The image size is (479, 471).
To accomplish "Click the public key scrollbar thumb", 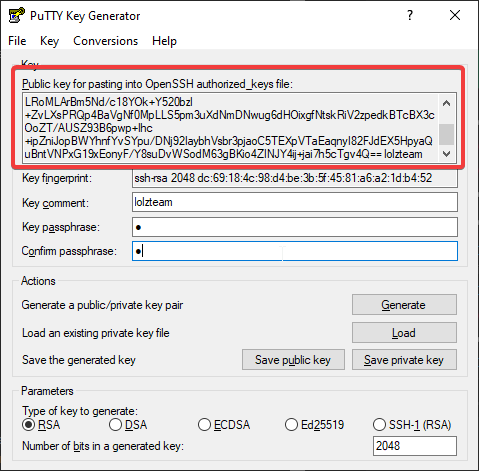I will pyautogui.click(x=446, y=134).
